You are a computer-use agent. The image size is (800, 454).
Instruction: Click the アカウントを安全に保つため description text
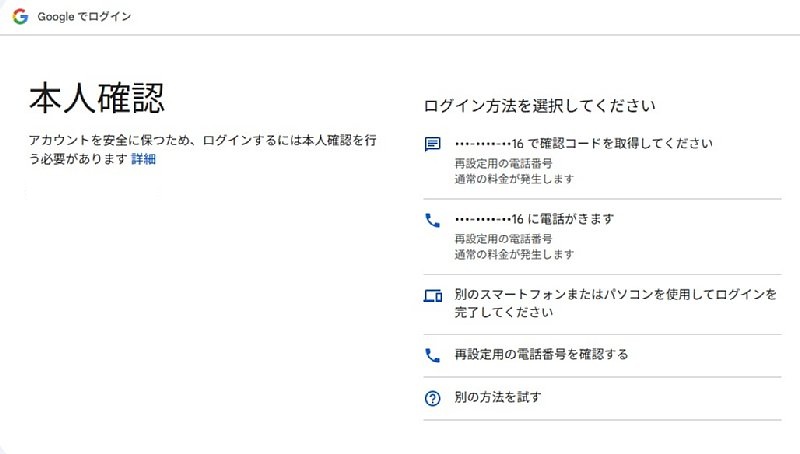[200, 142]
